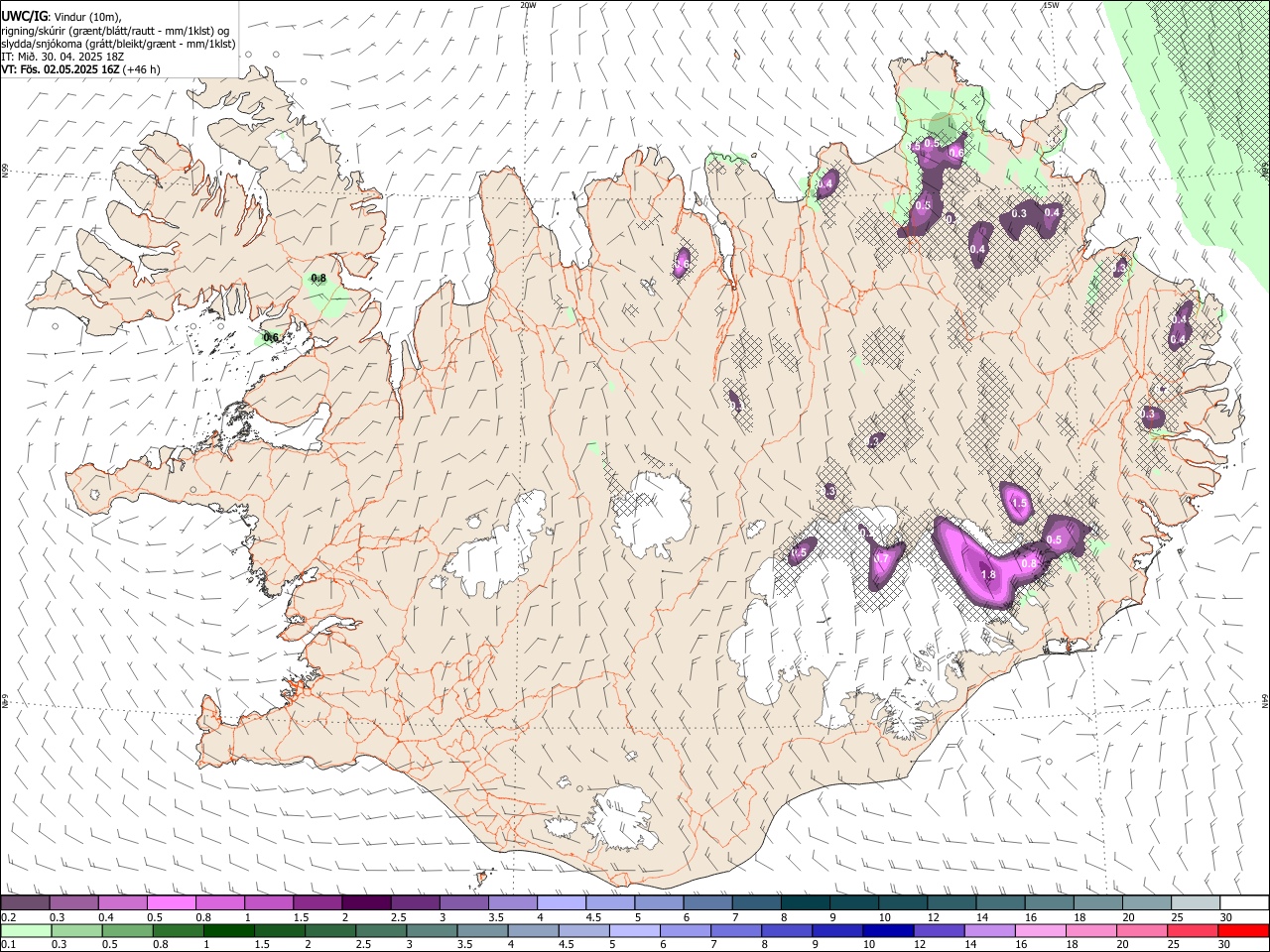This screenshot has width=1270, height=952.
Task: Click the IT: Mið. 30. 04. 2025 18Z line
Action: (x=63, y=57)
